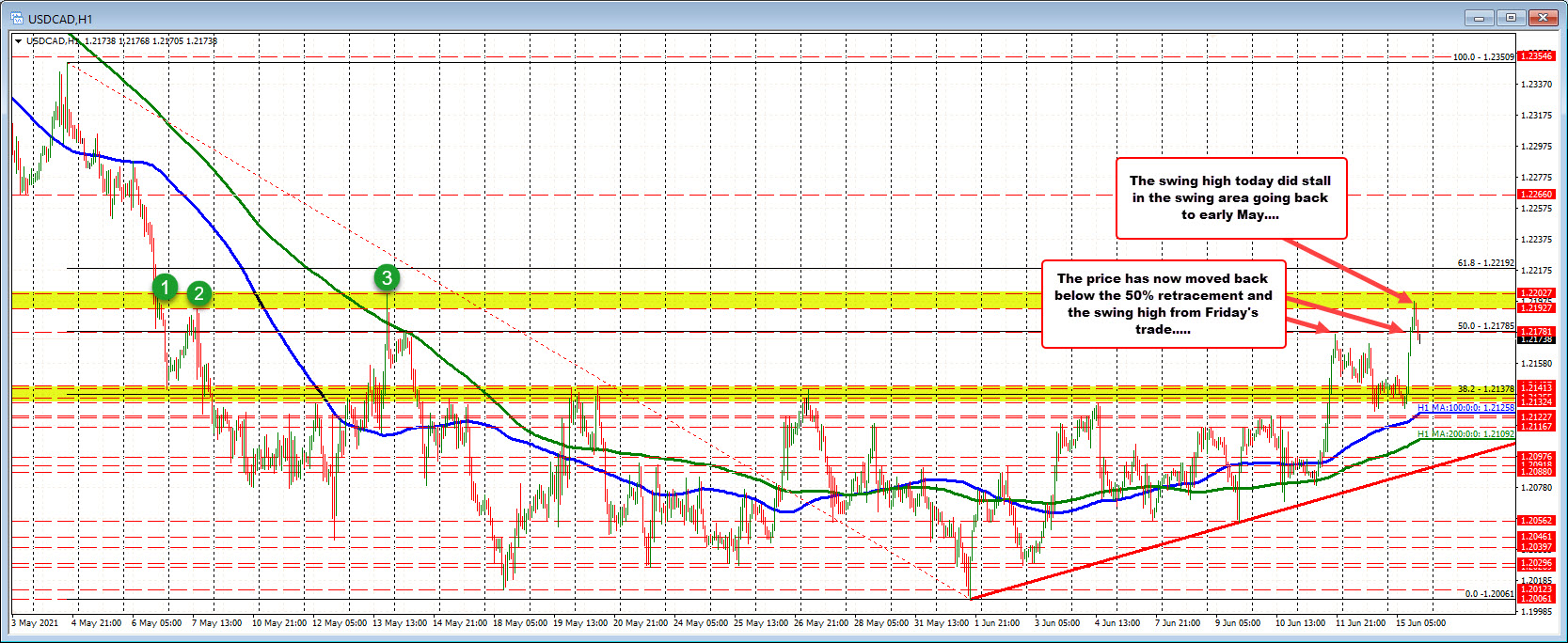This screenshot has width=1568, height=643.
Task: Click the 38.2 - 1.21378 Fibonacci label
Action: point(1485,388)
